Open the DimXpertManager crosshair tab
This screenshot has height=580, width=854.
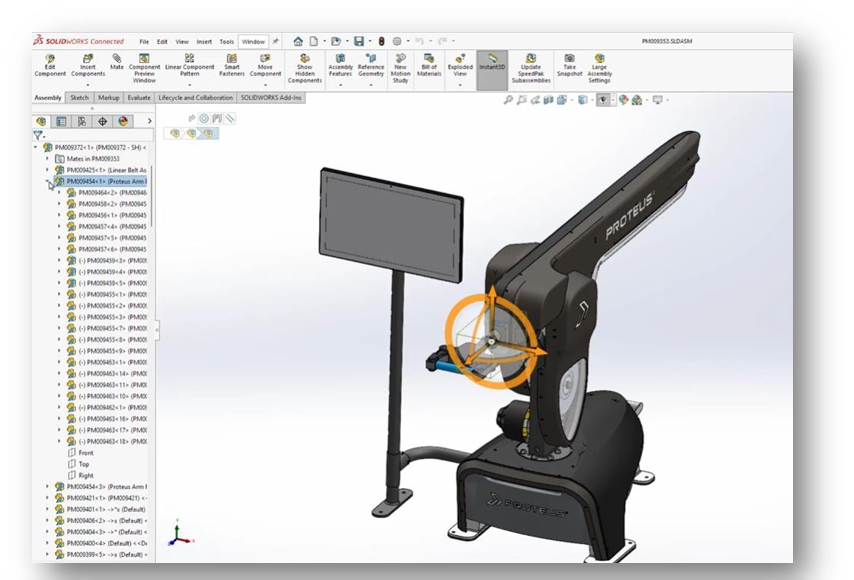coord(102,121)
